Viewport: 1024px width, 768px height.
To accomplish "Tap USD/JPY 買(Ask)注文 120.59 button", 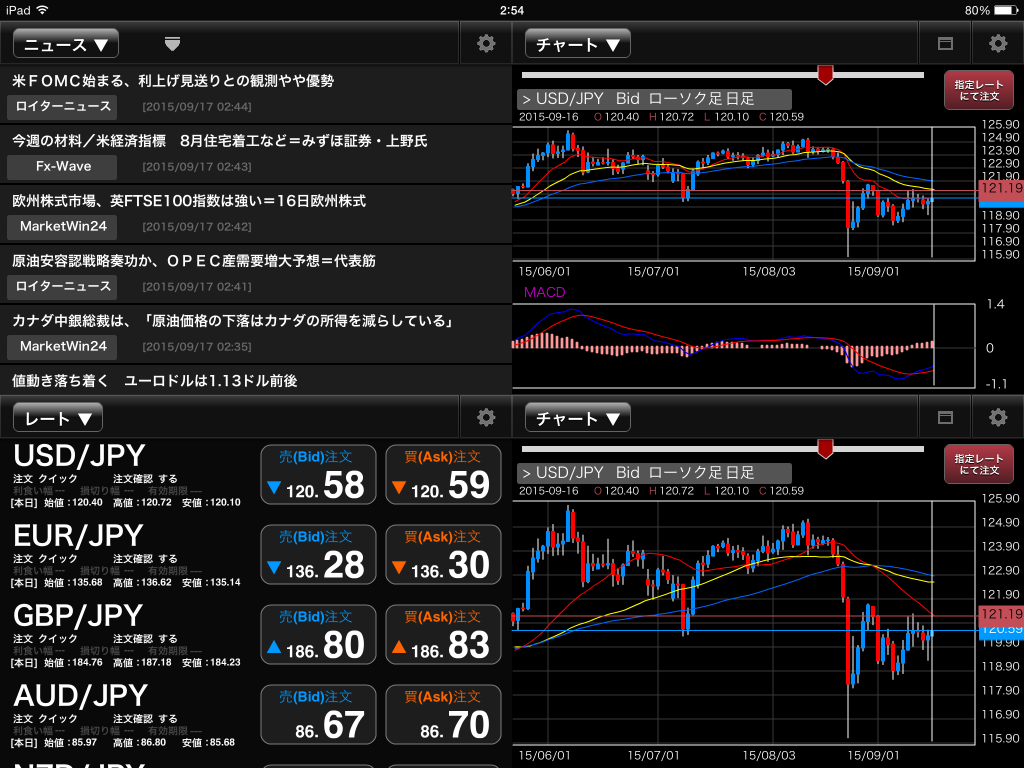I will click(443, 475).
